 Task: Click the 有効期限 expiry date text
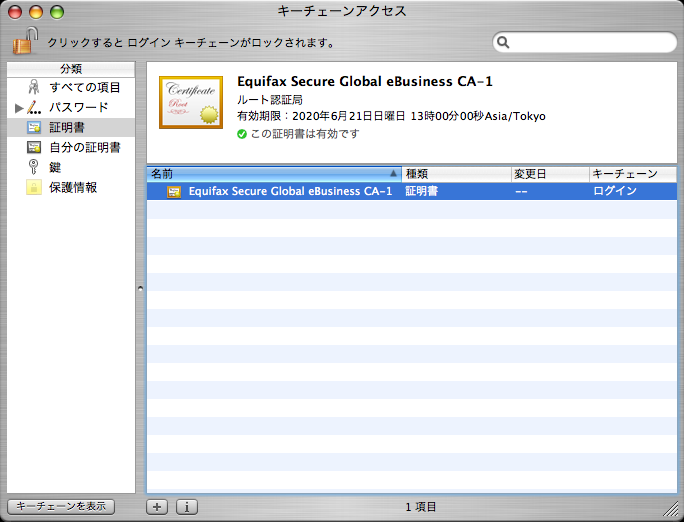(391, 116)
